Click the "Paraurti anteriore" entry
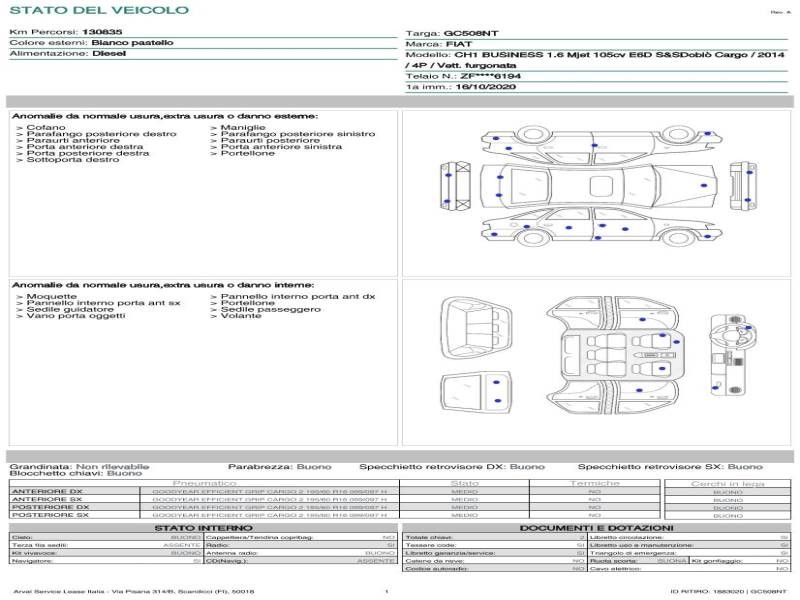Screen dimensions: 800x600 click(x=73, y=140)
